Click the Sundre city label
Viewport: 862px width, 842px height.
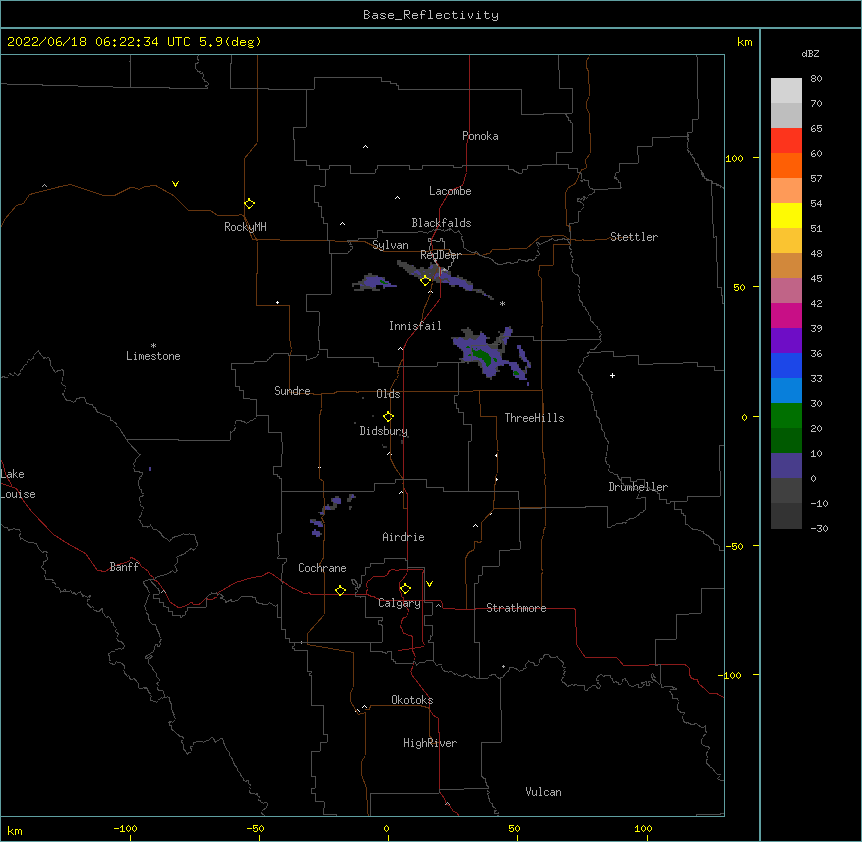click(292, 391)
